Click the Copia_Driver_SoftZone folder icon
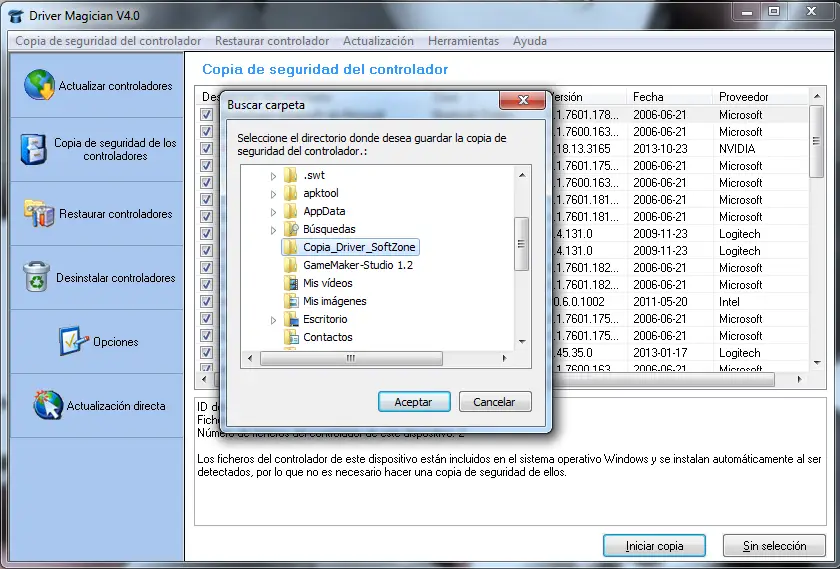Image resolution: width=840 pixels, height=569 pixels. (290, 247)
